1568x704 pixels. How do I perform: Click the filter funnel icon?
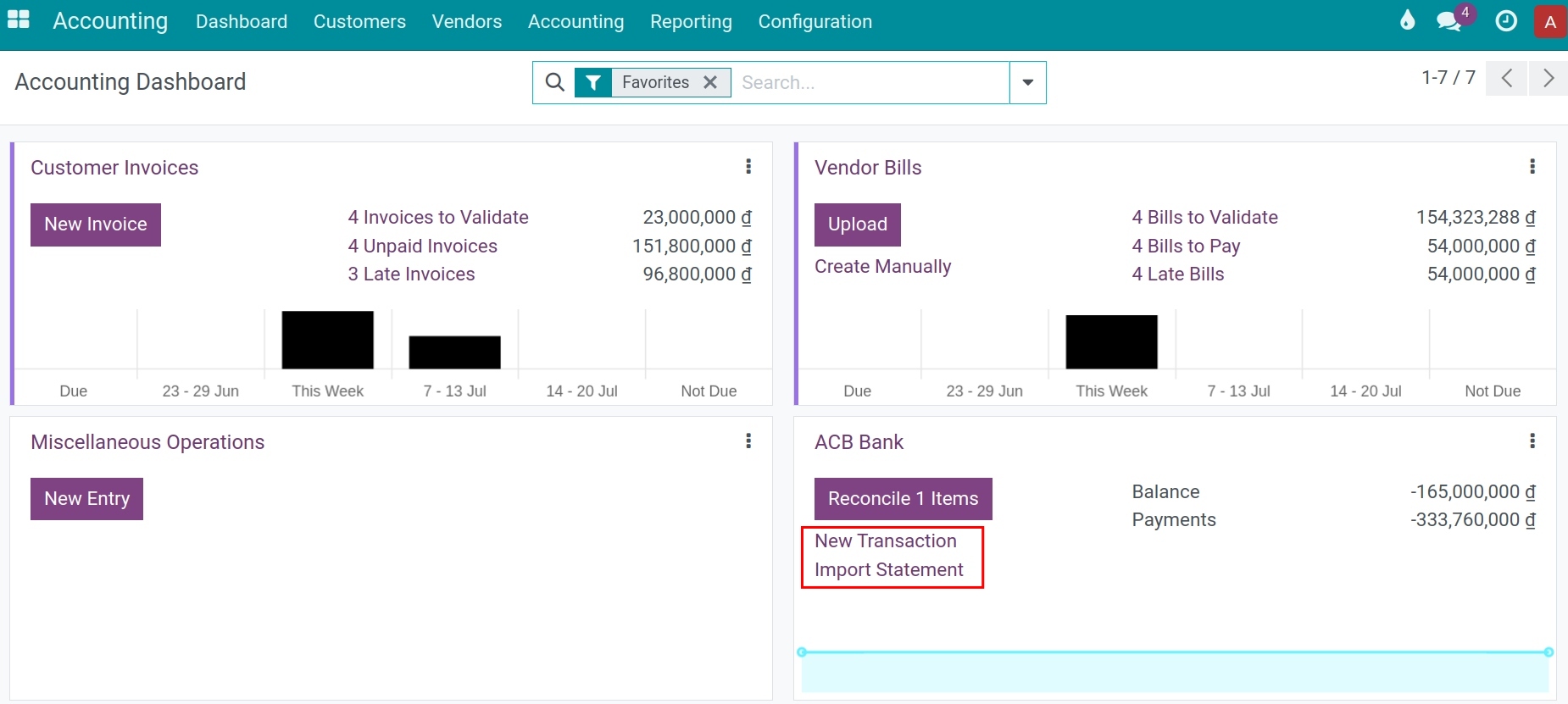(593, 82)
